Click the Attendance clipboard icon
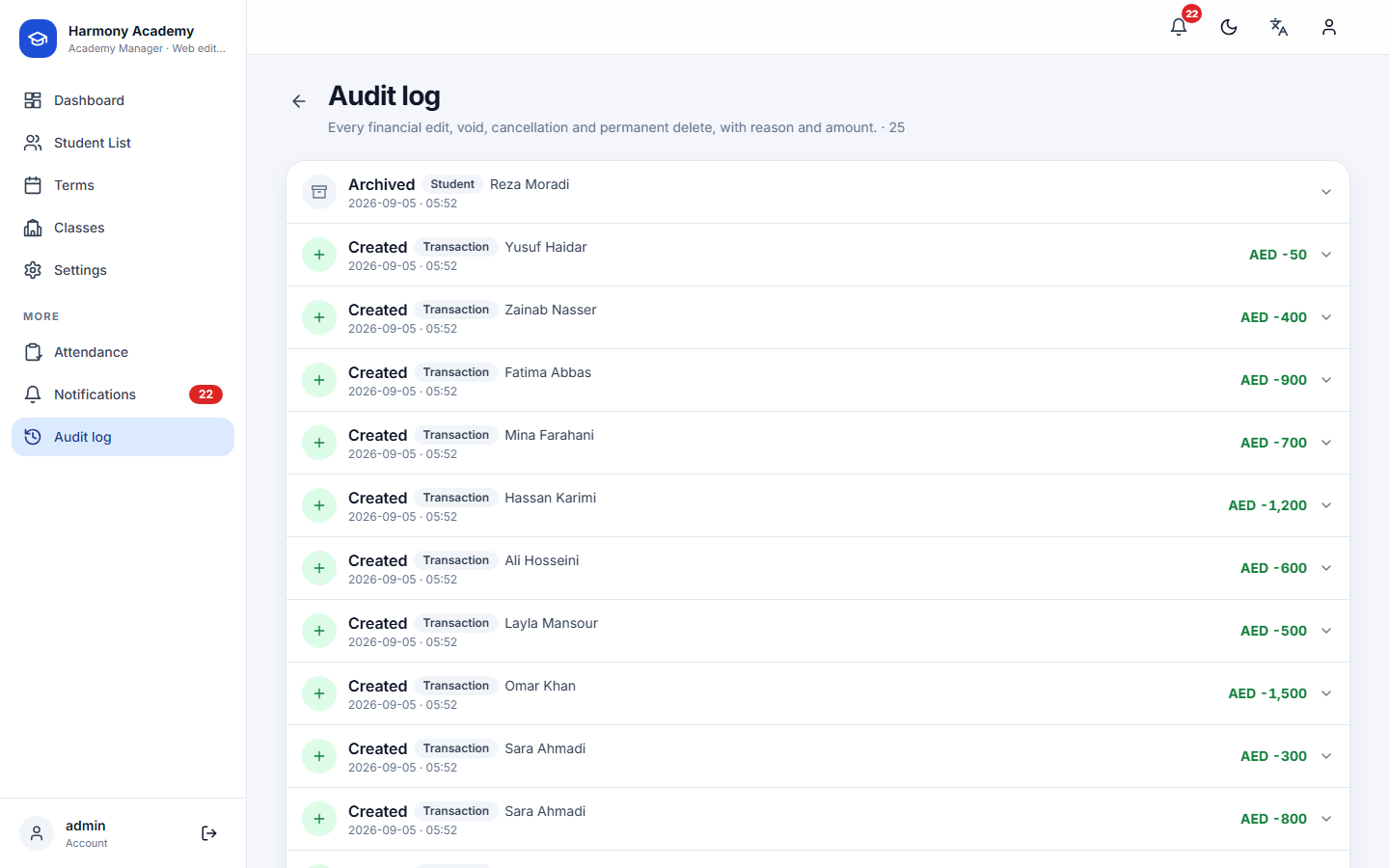 coord(33,352)
